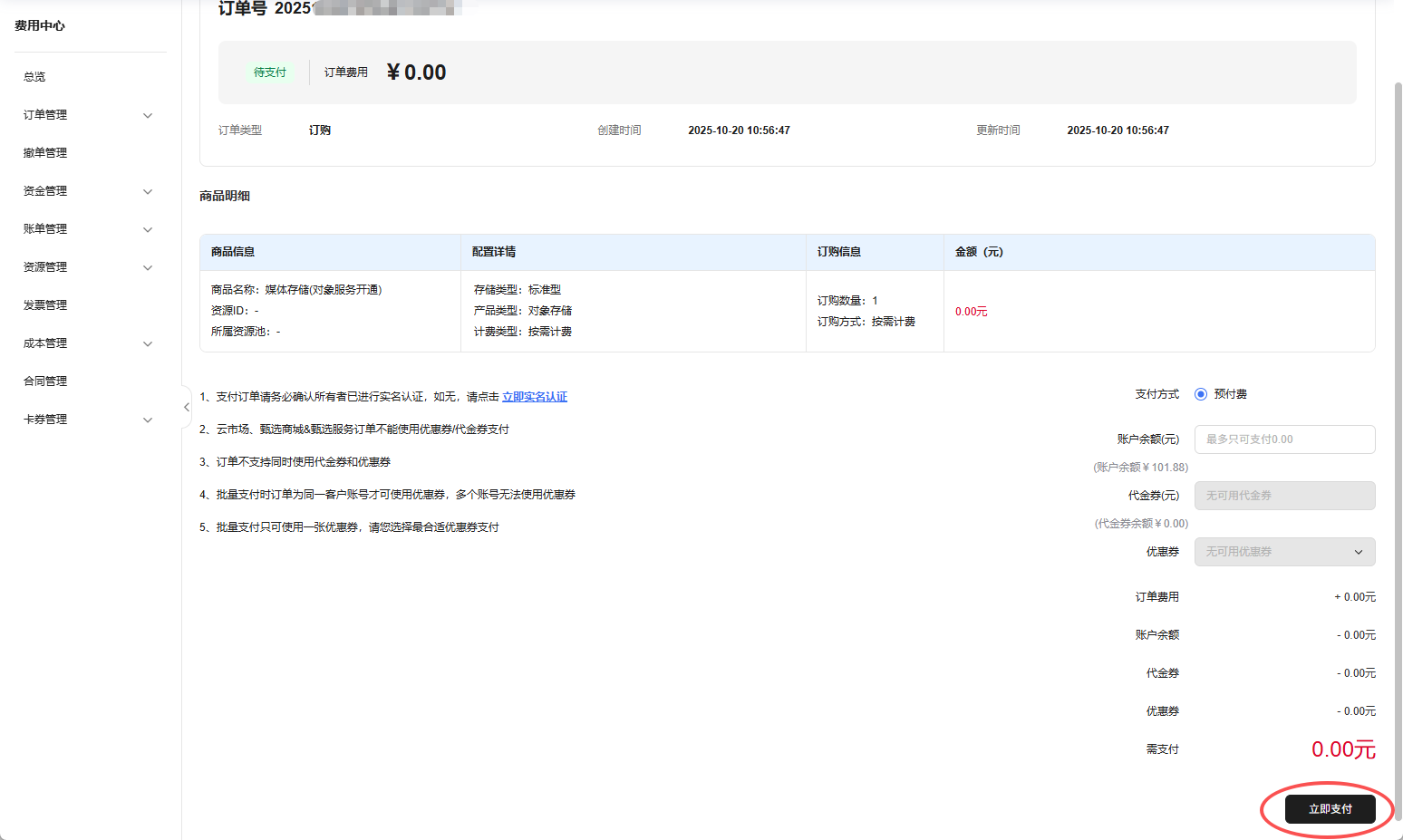Image resolution: width=1403 pixels, height=840 pixels.
Task: Open 合同管理 in the sidebar
Action: pos(45,381)
